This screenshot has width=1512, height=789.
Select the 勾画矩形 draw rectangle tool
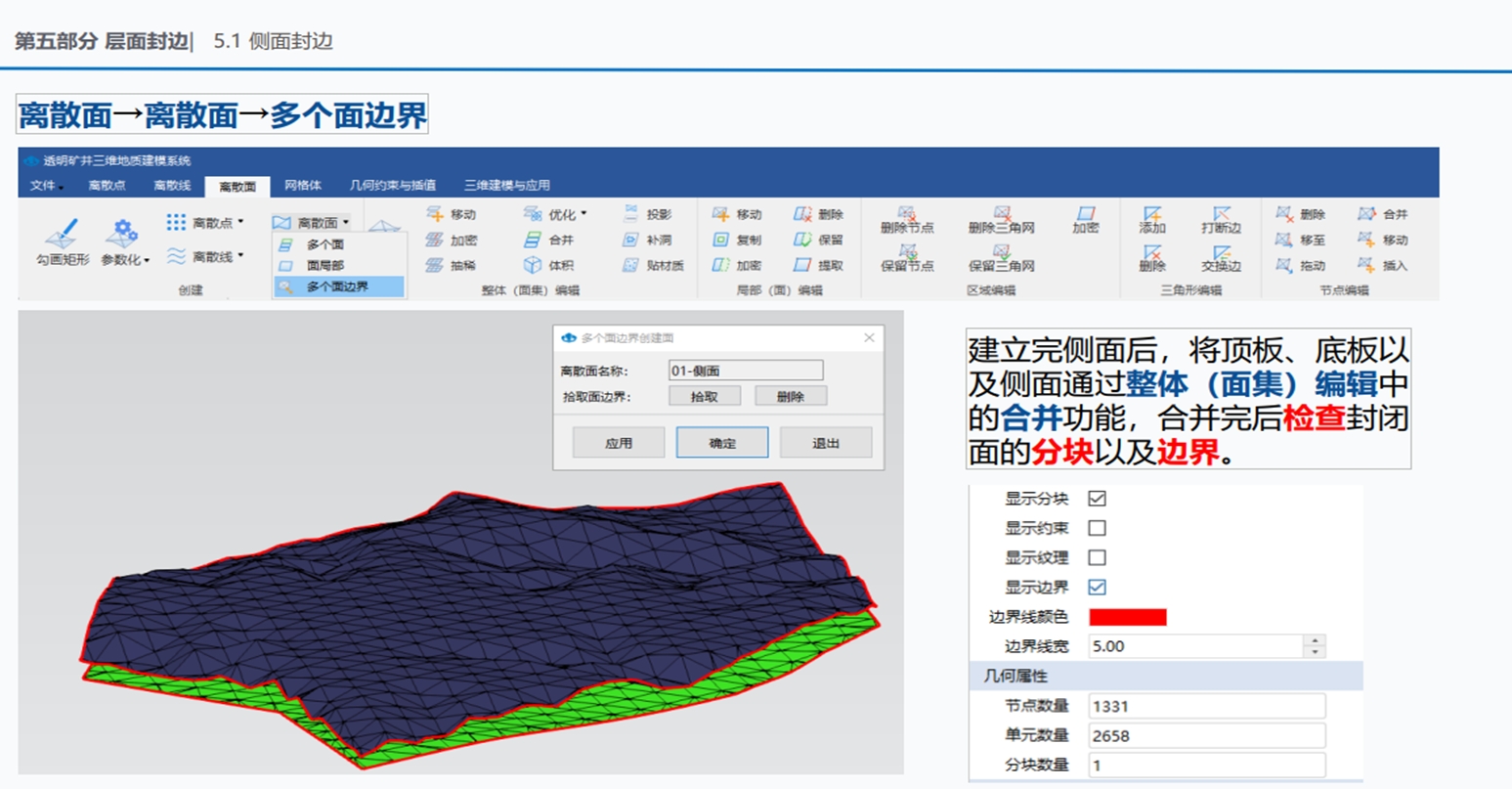63,242
